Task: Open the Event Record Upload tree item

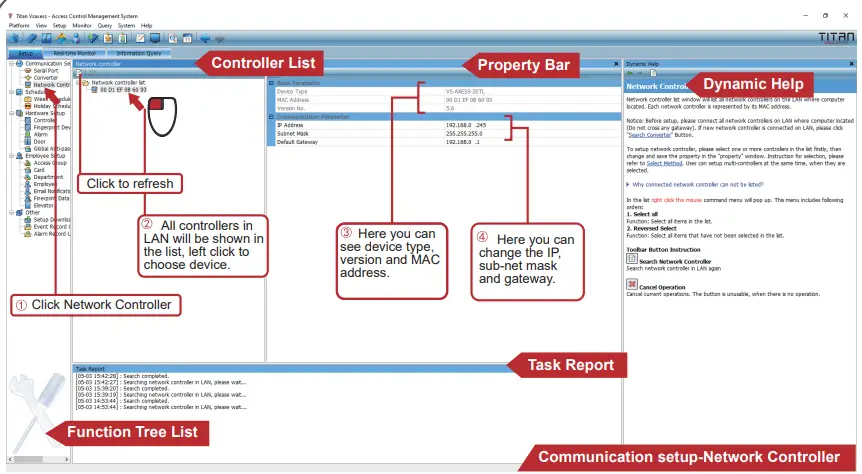Action: coord(47,227)
